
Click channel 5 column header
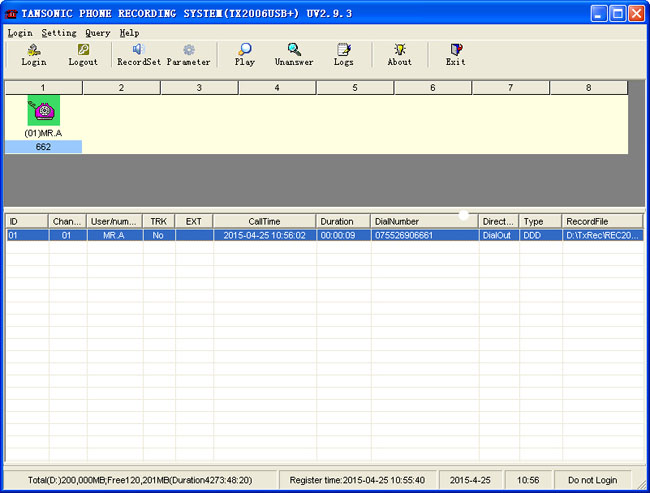point(354,88)
